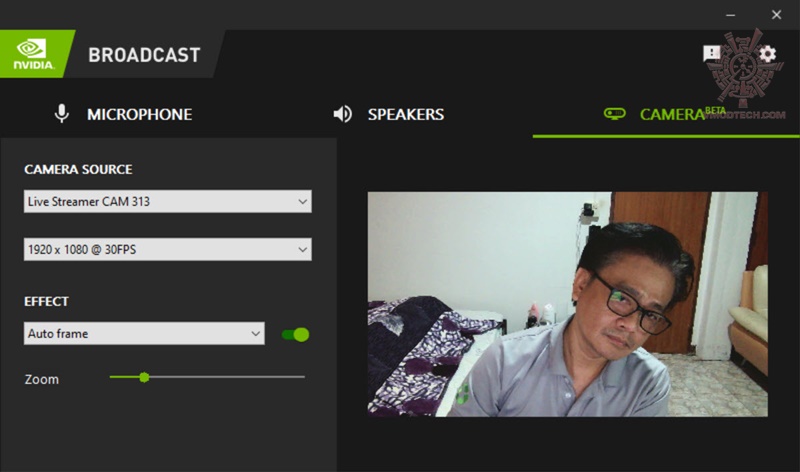Expand the Auto frame effect dropdown
The height and width of the screenshot is (472, 800).
point(144,333)
